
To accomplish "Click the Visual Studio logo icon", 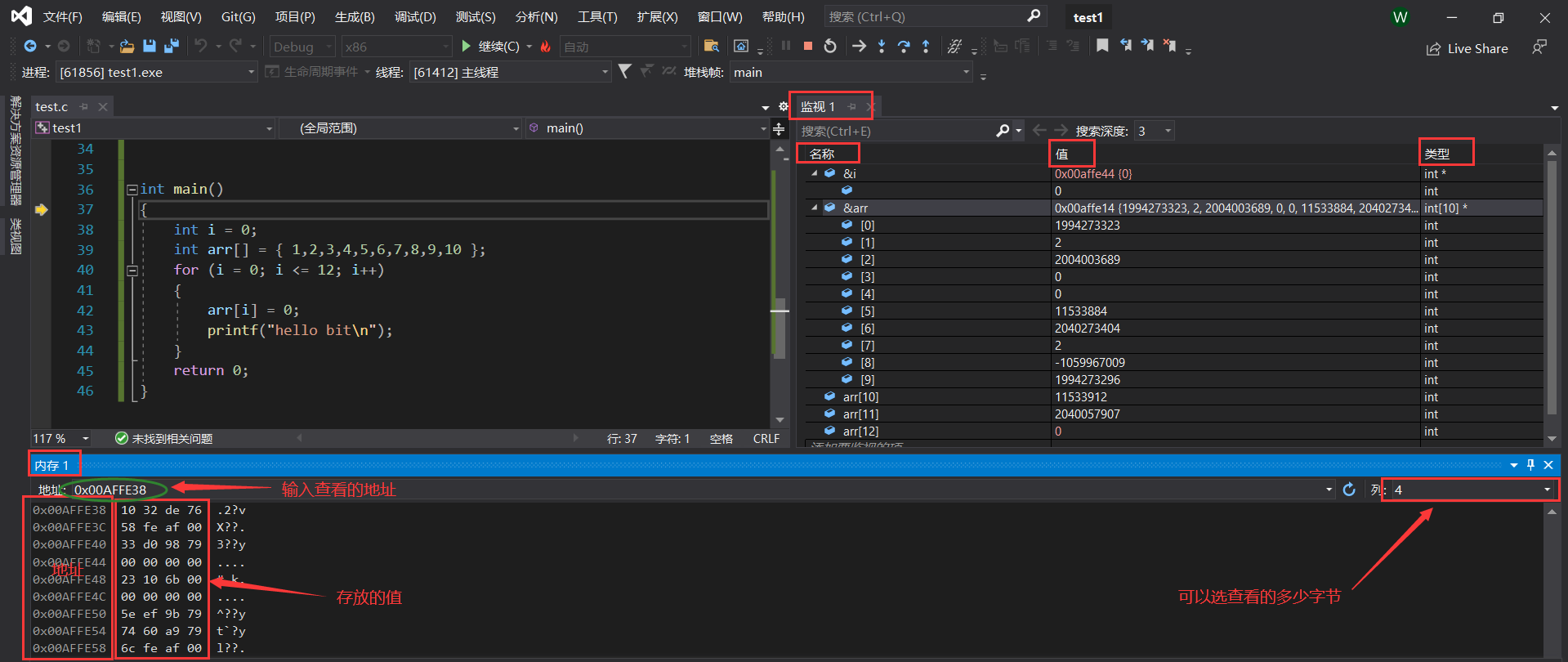I will pos(21,16).
